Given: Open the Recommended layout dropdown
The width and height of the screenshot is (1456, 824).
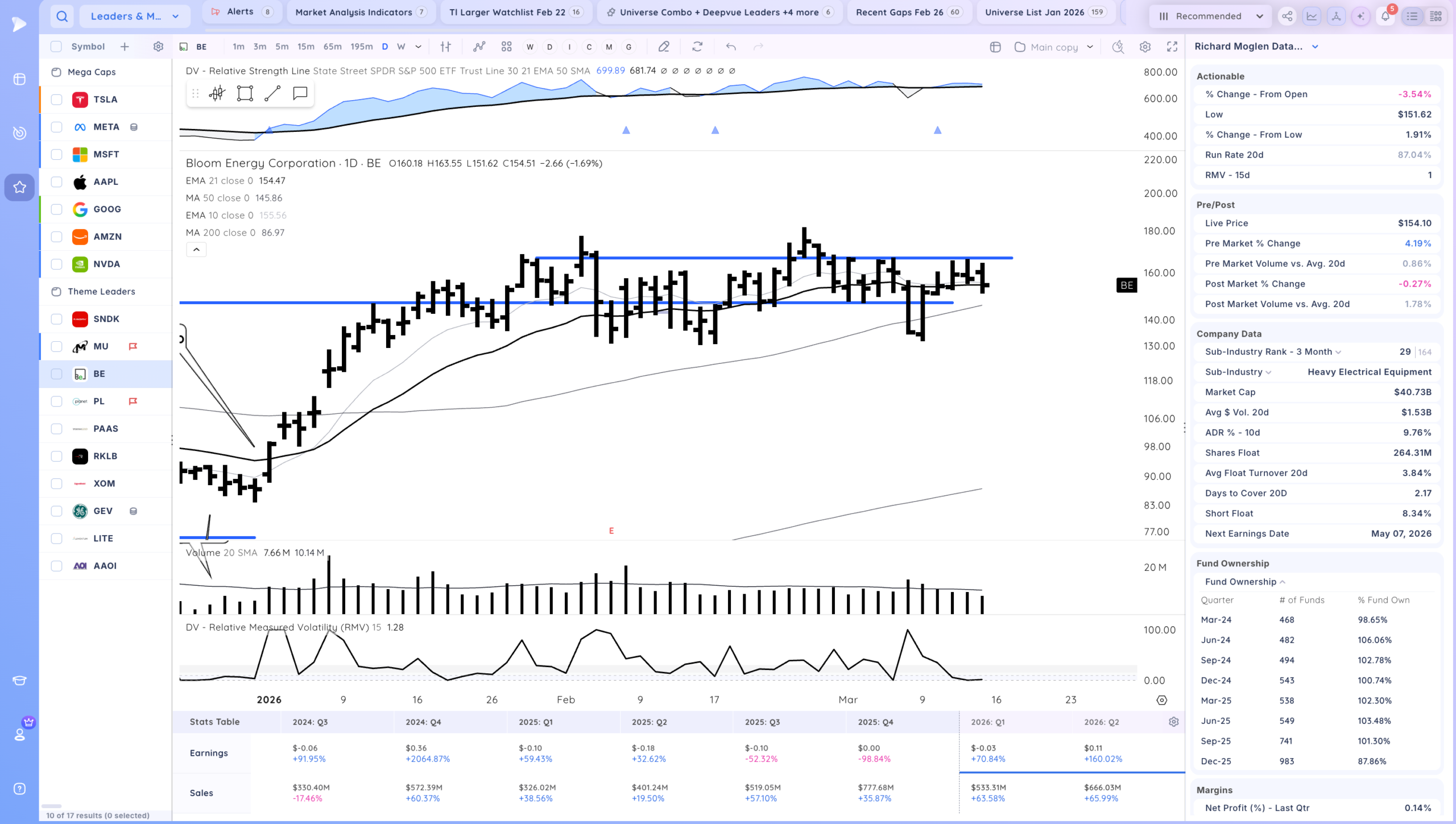Looking at the screenshot, I should tap(1211, 16).
